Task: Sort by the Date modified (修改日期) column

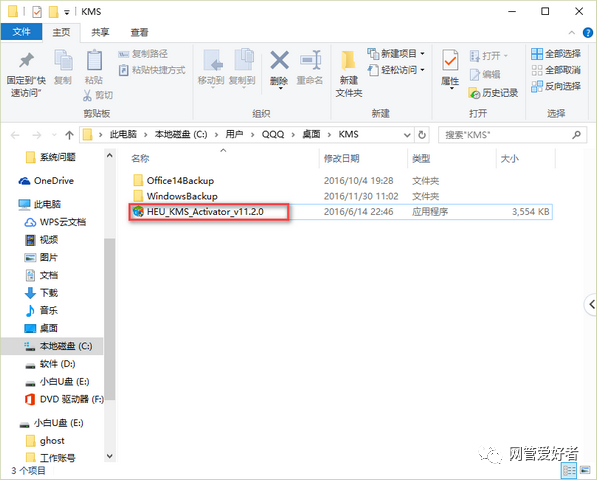Action: pyautogui.click(x=342, y=158)
